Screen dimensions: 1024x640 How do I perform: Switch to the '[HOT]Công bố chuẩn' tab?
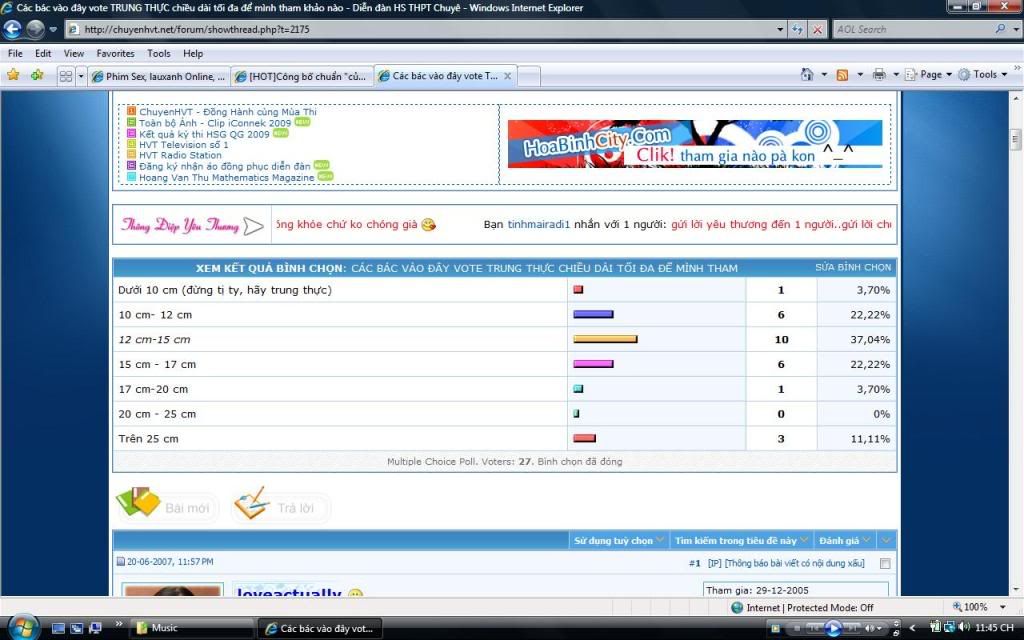point(302,76)
